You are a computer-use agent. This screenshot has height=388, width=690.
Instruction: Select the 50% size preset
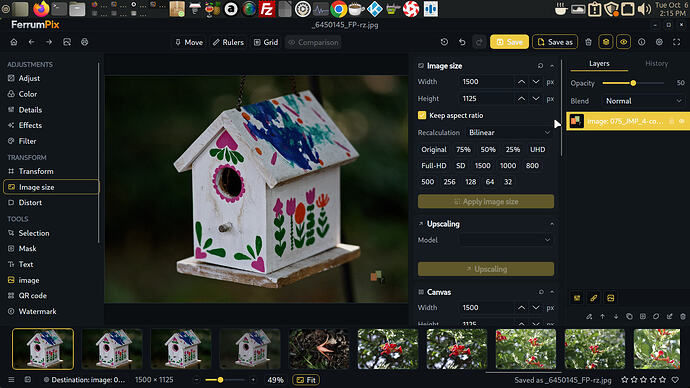click(488, 150)
